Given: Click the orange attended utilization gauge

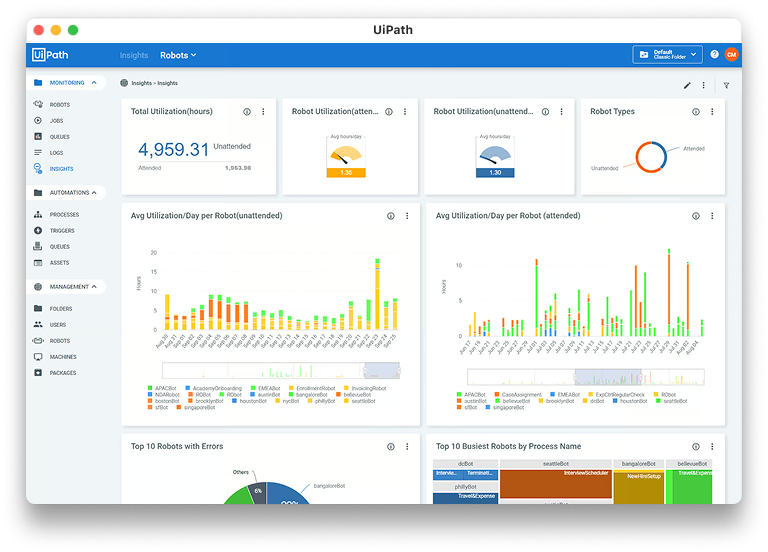Looking at the screenshot, I should pos(346,158).
